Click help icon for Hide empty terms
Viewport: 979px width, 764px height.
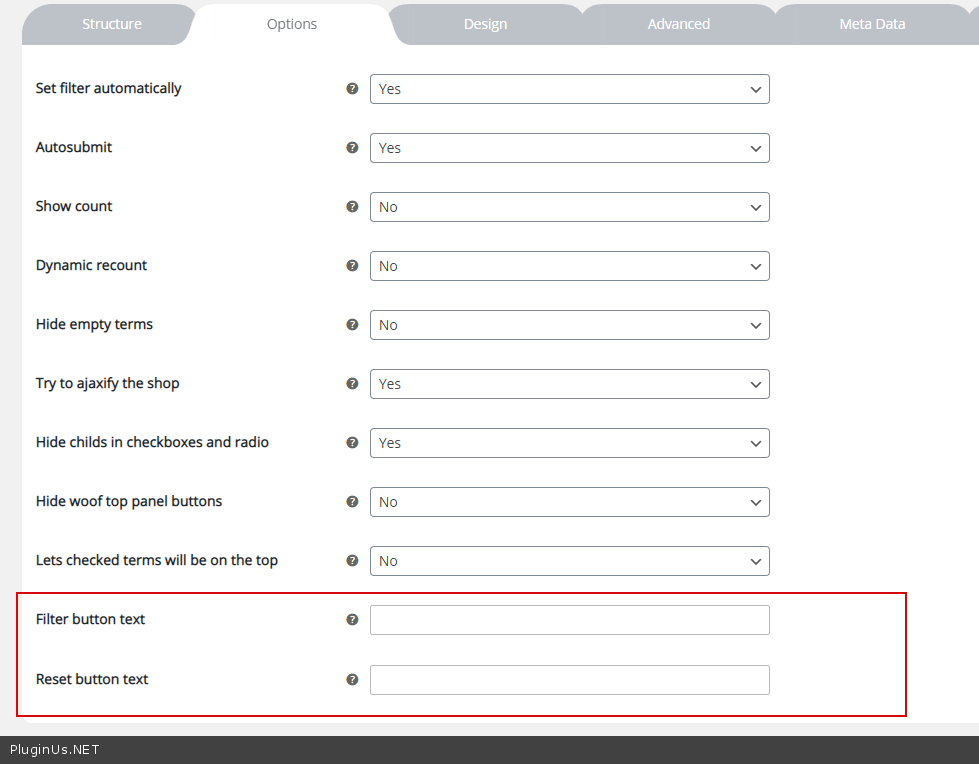pos(352,325)
